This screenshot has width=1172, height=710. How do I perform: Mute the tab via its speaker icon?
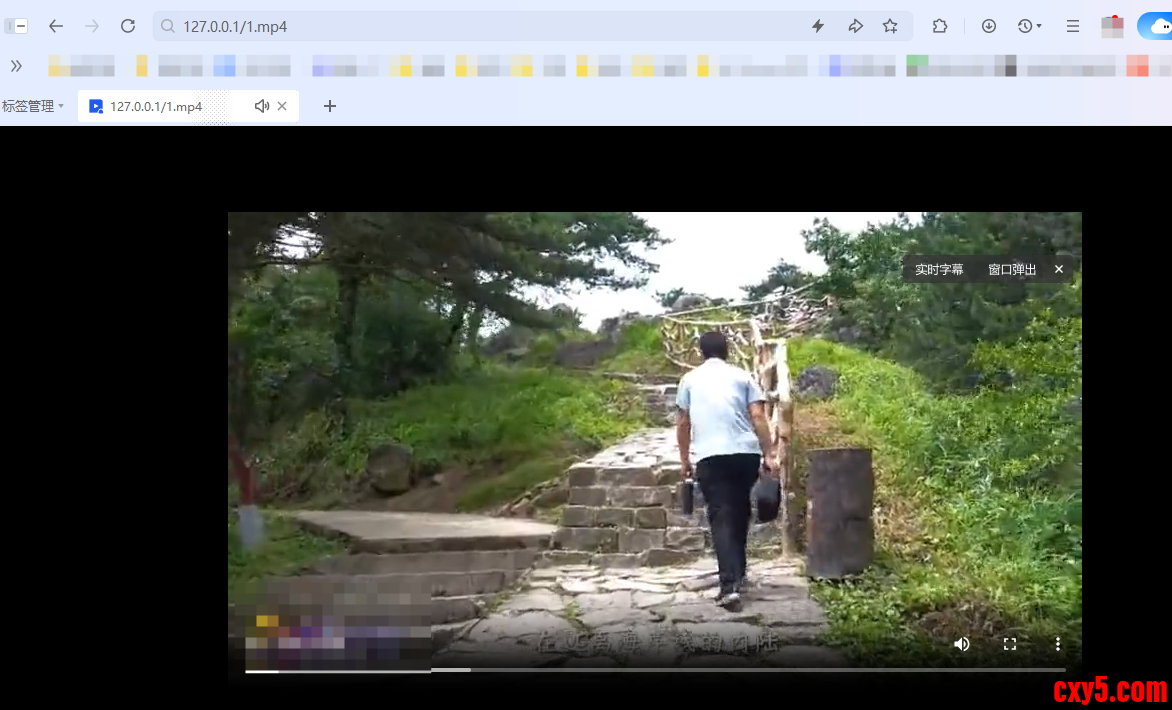click(x=262, y=106)
